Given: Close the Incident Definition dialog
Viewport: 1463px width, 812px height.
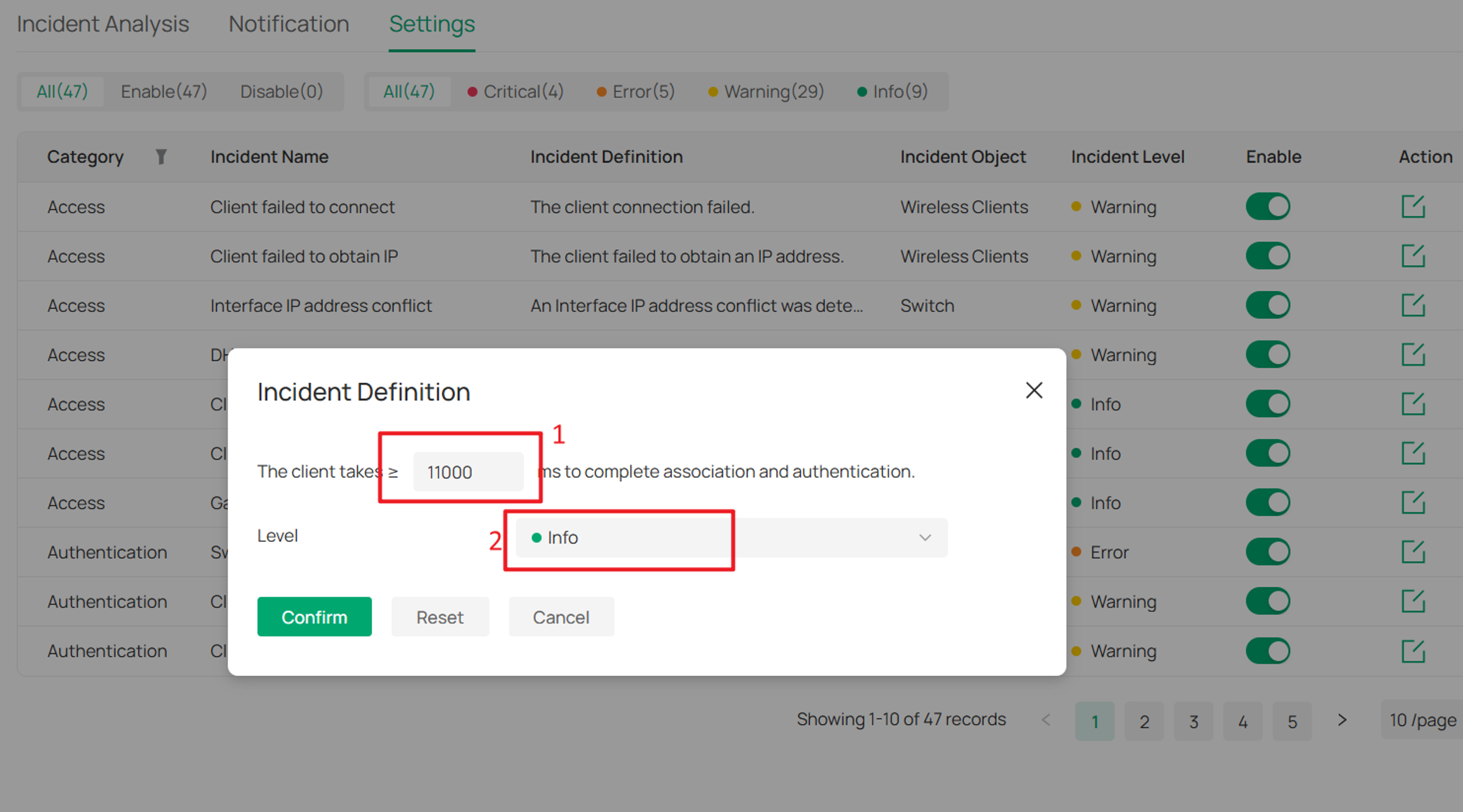Looking at the screenshot, I should (1034, 390).
